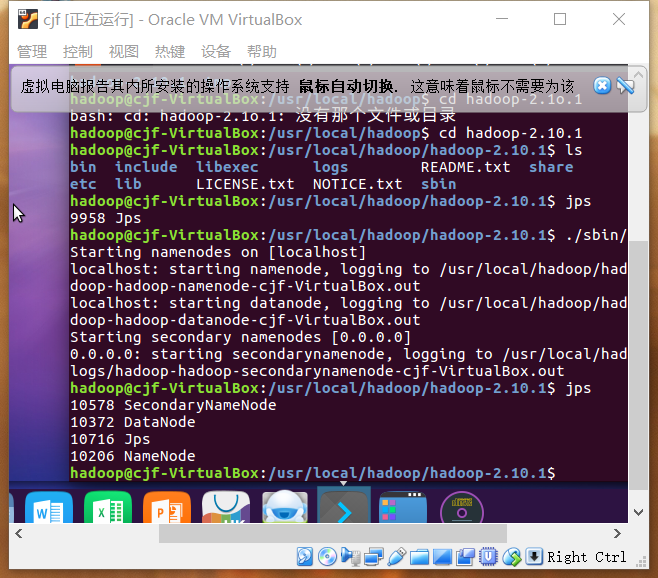
Task: Open the 控制 menu
Action: pos(78,52)
